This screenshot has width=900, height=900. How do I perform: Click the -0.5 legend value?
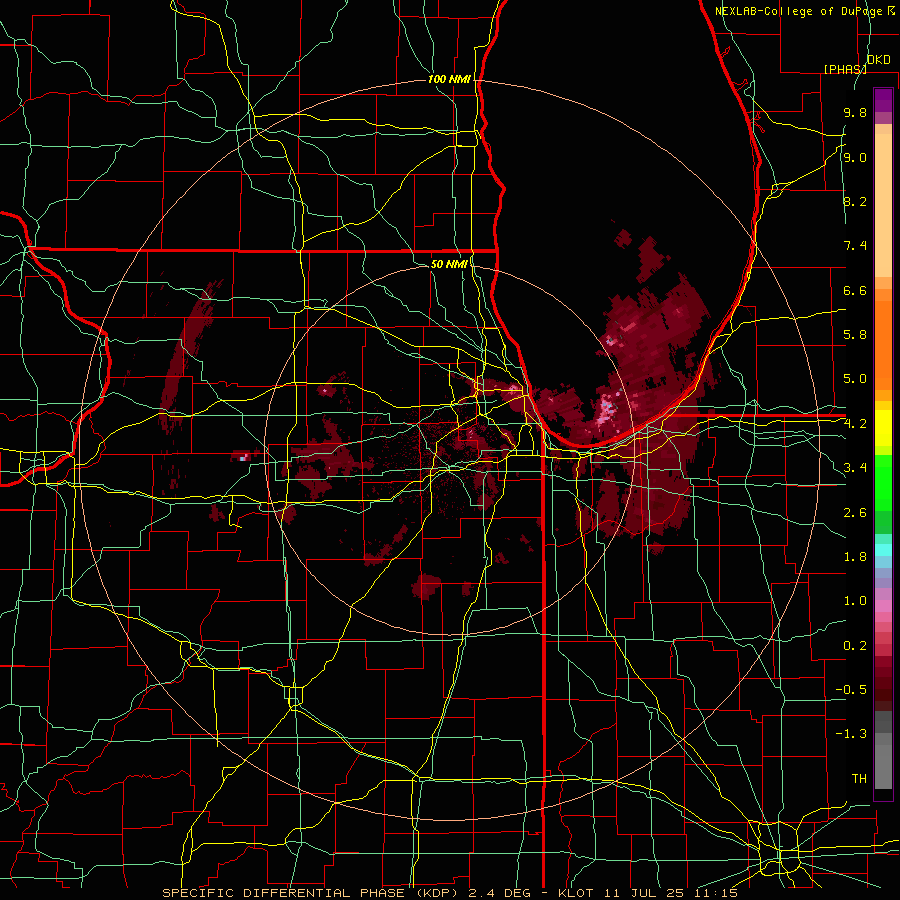point(851,690)
